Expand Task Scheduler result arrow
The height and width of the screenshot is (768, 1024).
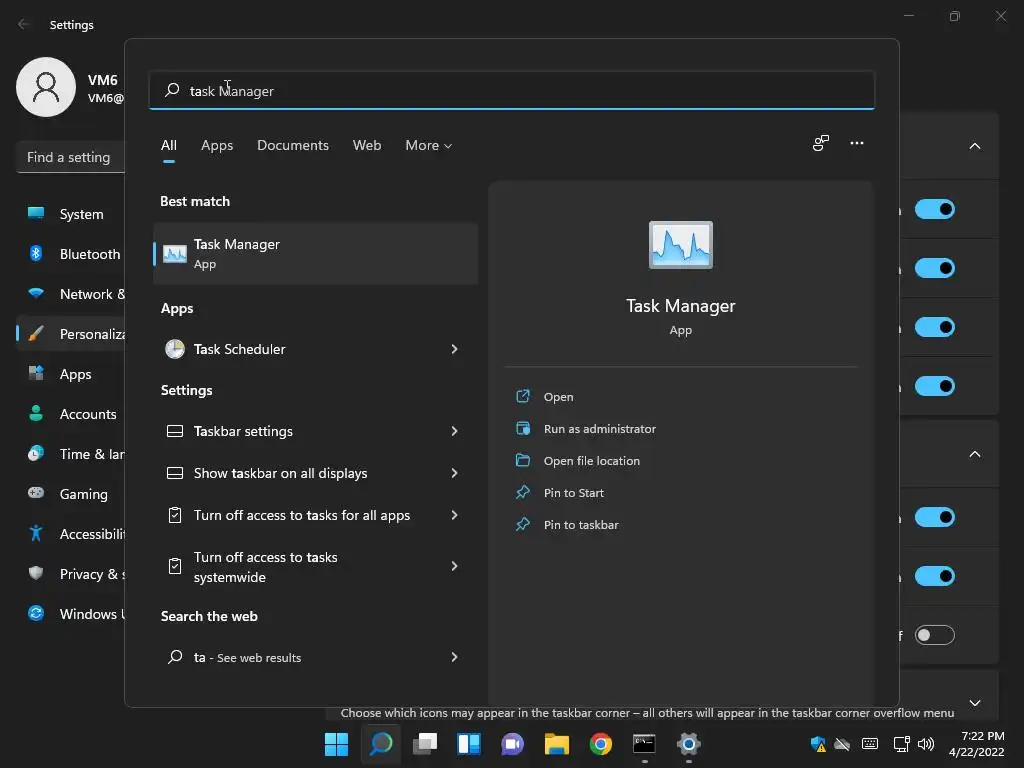pos(455,349)
